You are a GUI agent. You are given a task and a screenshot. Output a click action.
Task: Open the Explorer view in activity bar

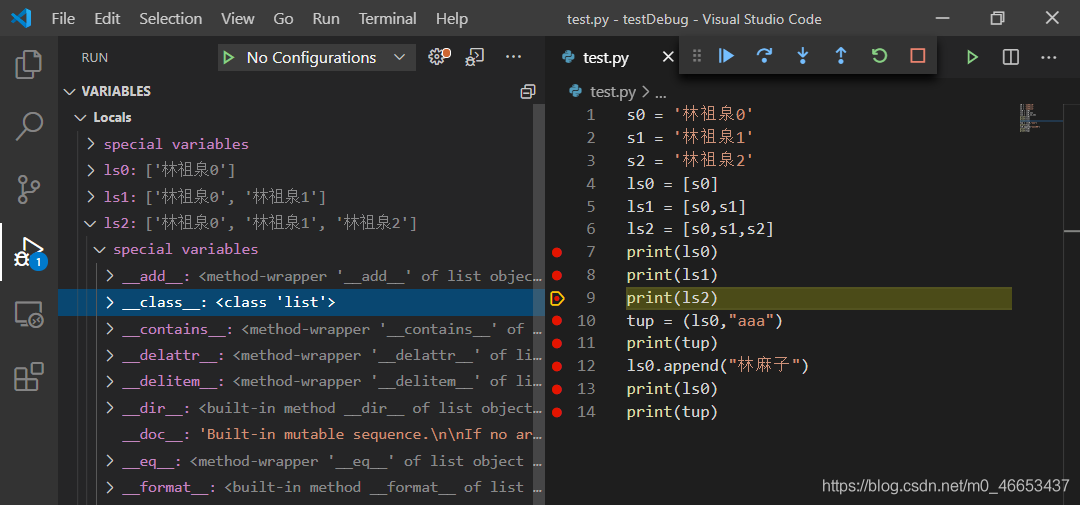coord(29,65)
